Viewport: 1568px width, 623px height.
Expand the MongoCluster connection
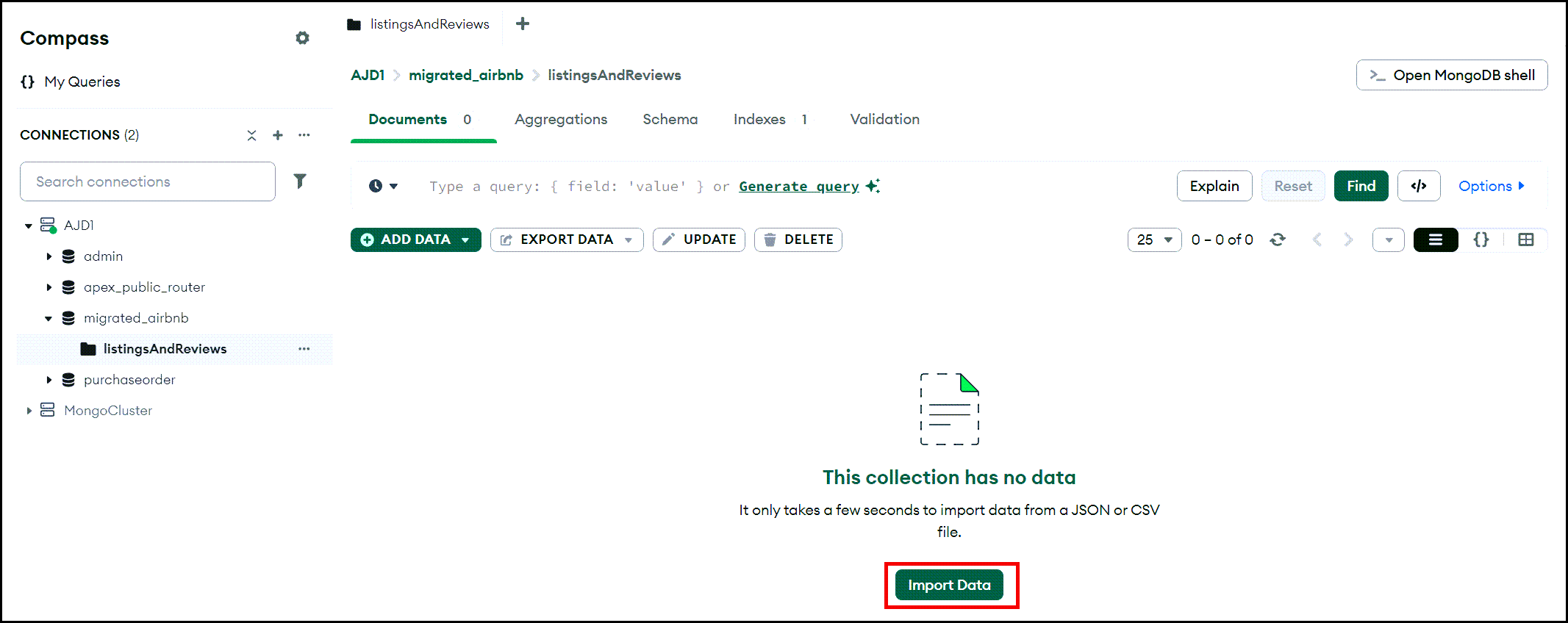pyautogui.click(x=28, y=411)
